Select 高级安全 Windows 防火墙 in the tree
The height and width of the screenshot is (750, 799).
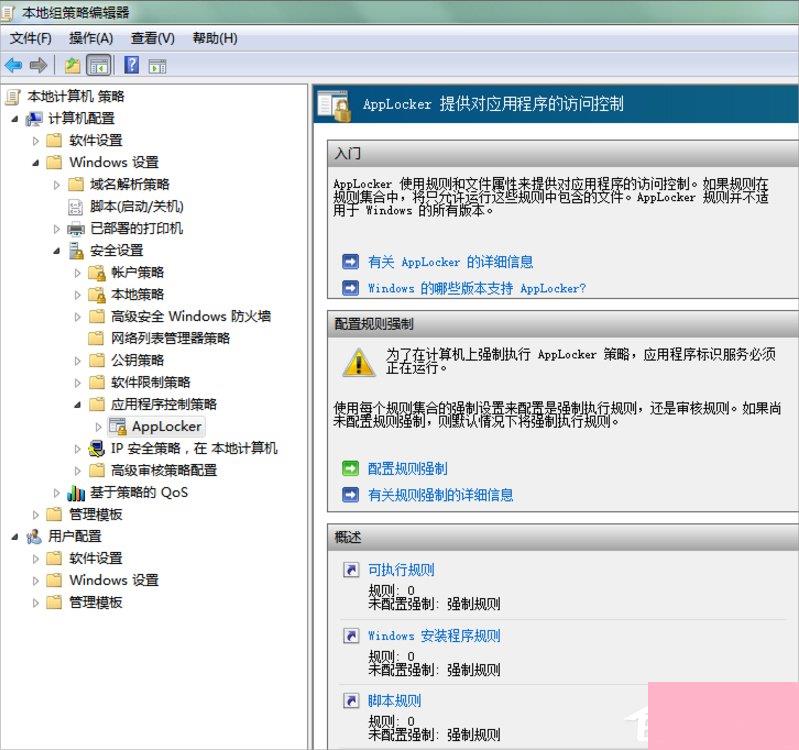coord(191,316)
